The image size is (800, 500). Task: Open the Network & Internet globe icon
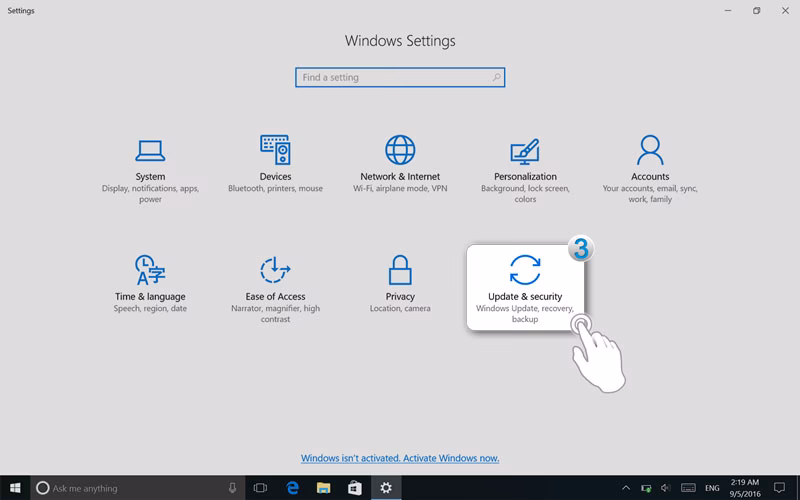coord(400,150)
